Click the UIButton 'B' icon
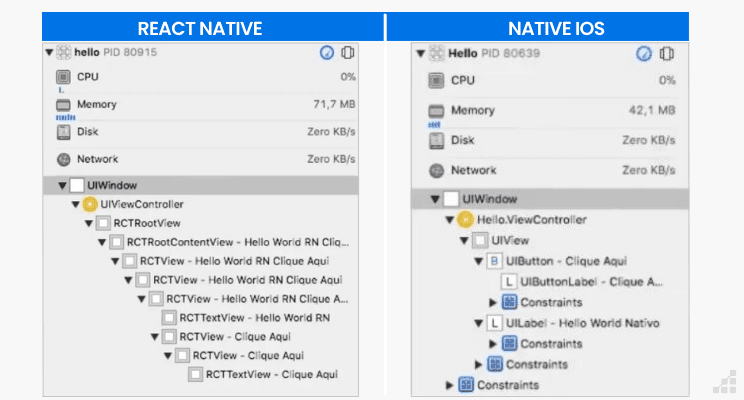 493,261
